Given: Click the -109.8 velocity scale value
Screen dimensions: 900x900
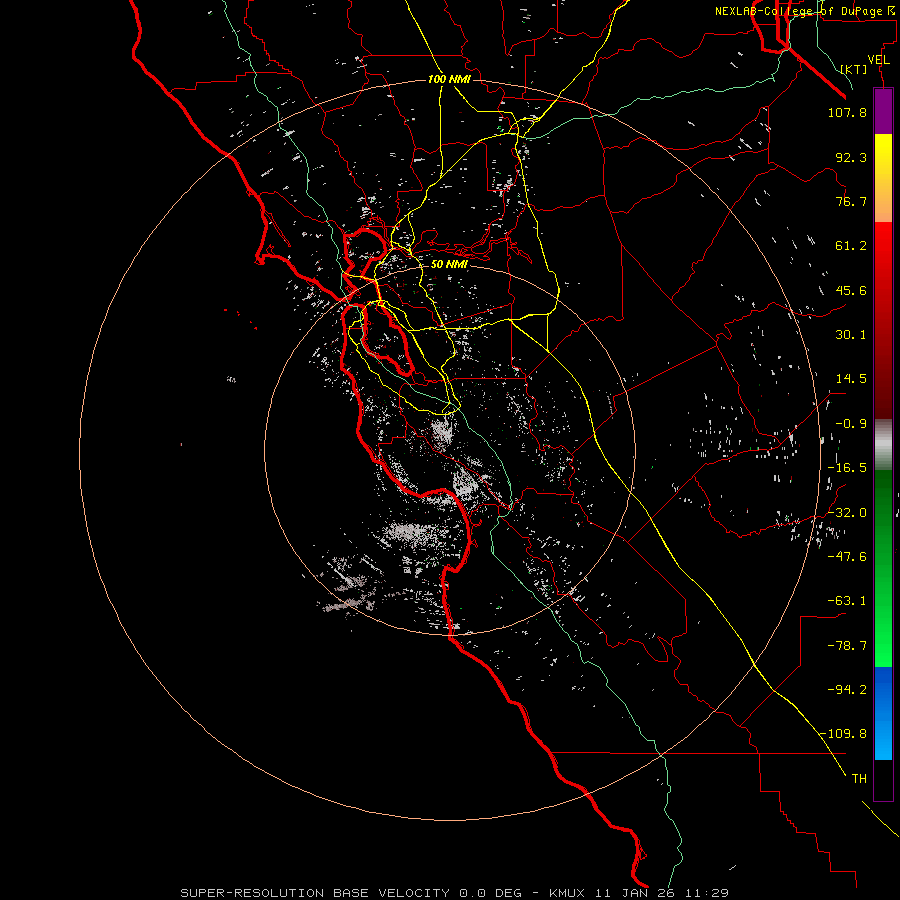Looking at the screenshot, I should point(844,734).
